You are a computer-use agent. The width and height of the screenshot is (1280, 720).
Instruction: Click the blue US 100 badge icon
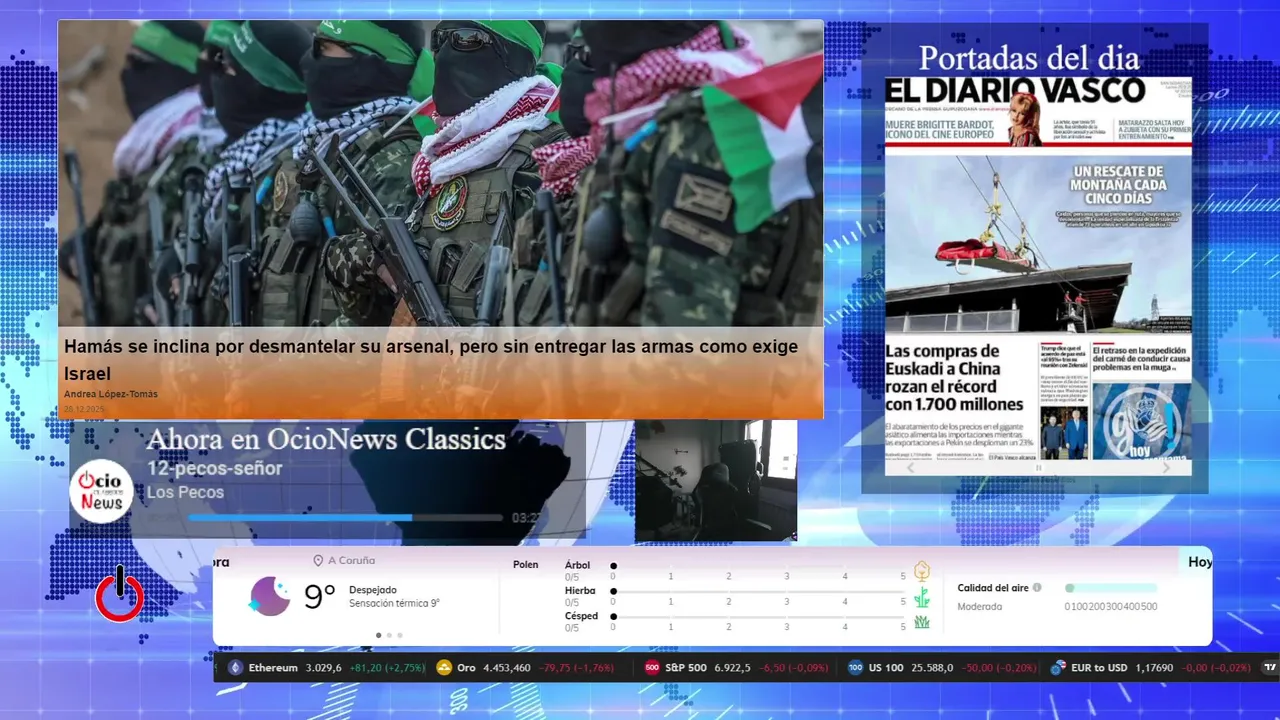(855, 668)
